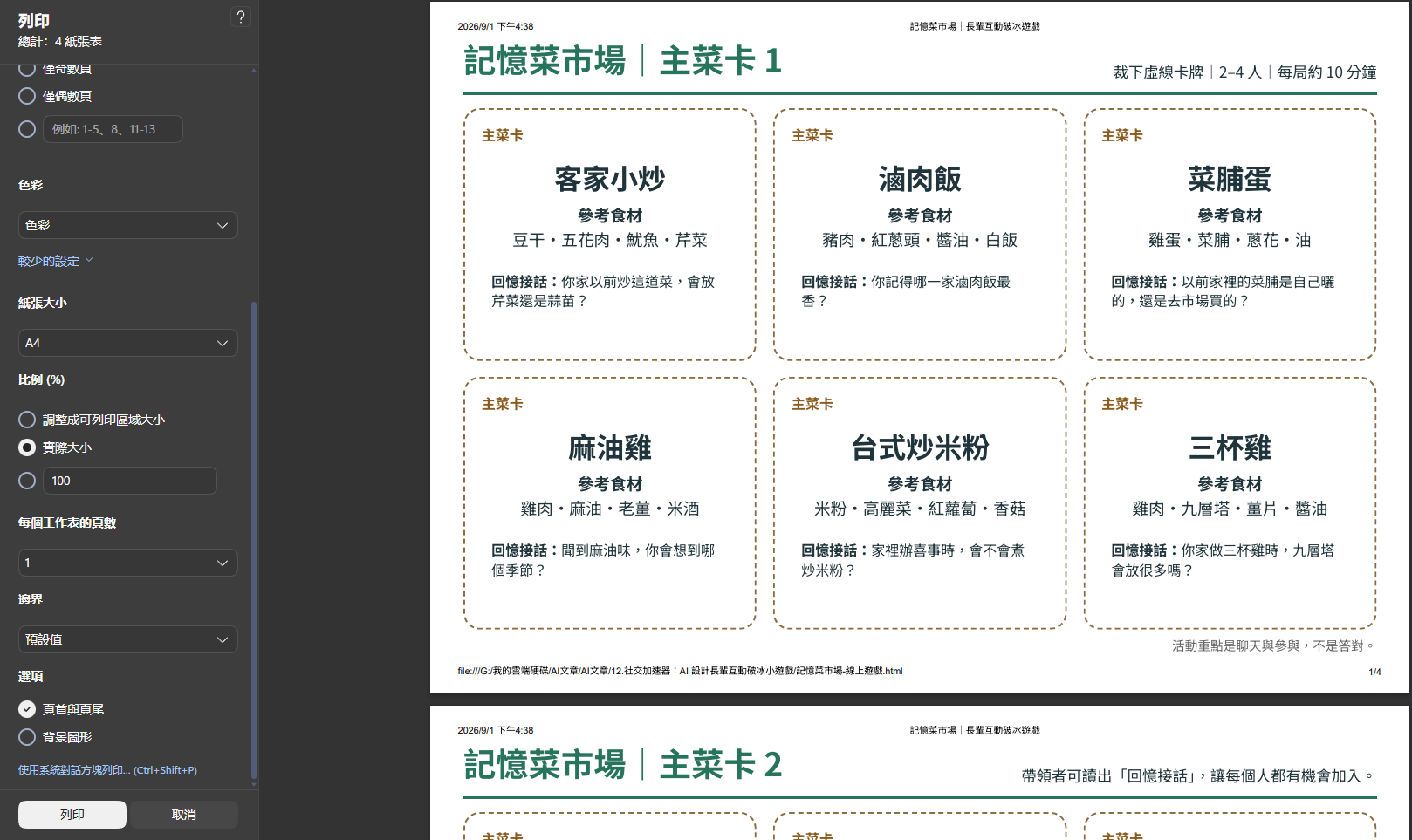This screenshot has height=840, width=1412.
Task: Click 活動重點是聊天與參與，不是答對。 footer note
Action: pos(1274,645)
